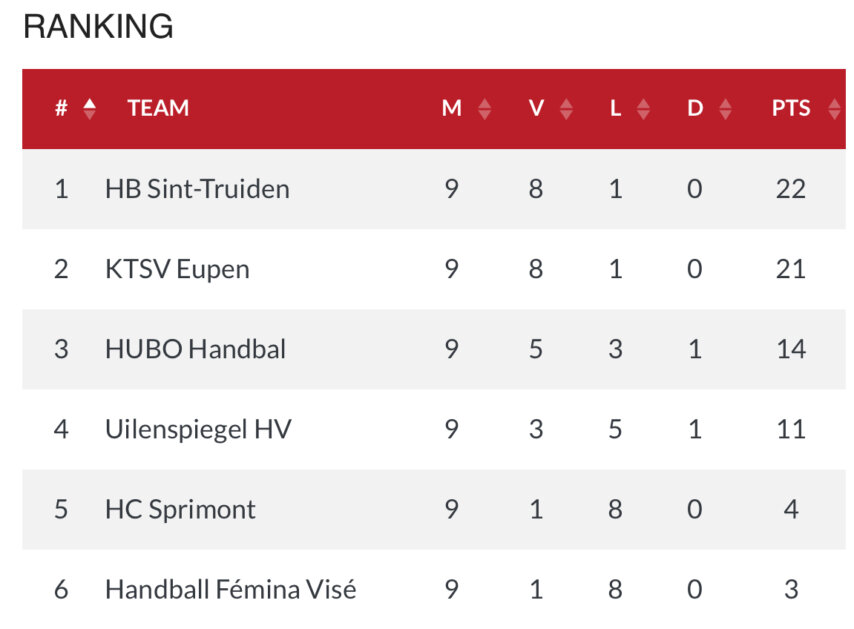Click the V victories header label
854x629 pixels.
pos(536,108)
